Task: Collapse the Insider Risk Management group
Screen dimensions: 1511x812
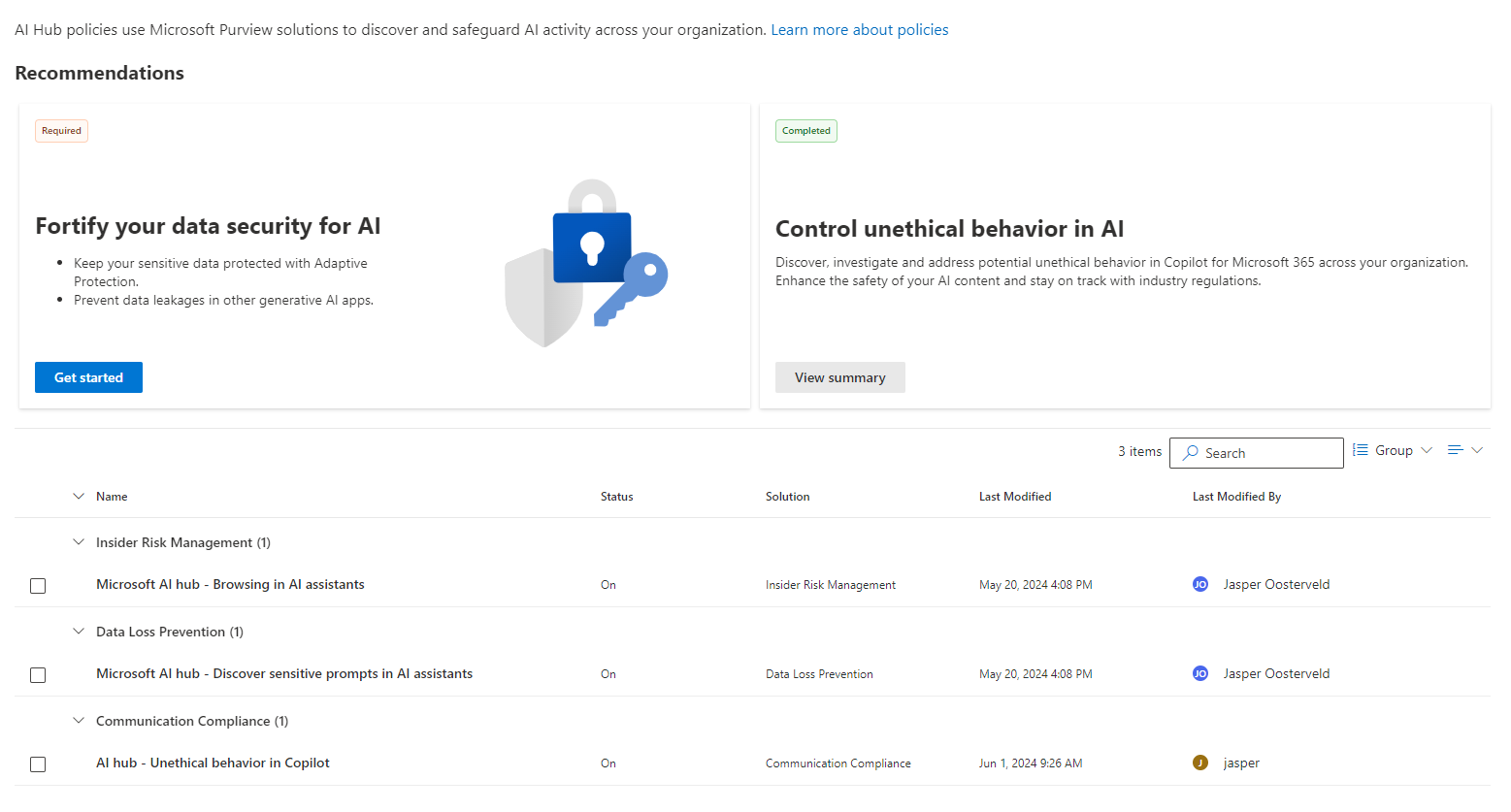Action: tap(79, 542)
